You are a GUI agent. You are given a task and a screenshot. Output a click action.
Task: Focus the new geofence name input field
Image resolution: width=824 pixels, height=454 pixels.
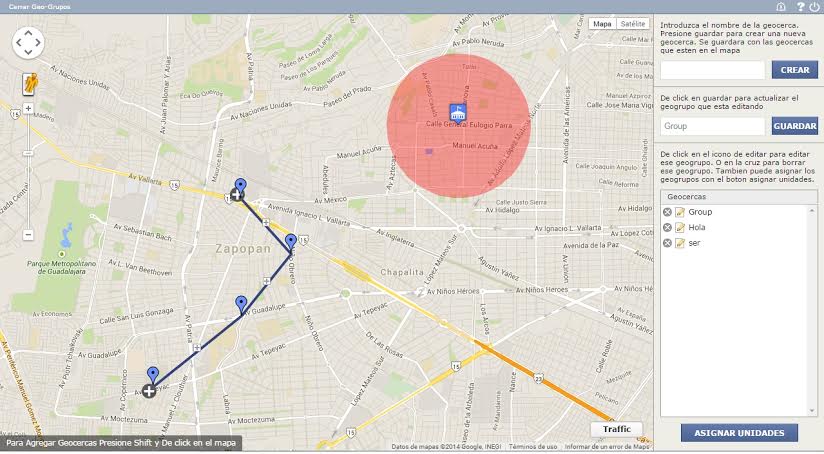click(x=713, y=70)
